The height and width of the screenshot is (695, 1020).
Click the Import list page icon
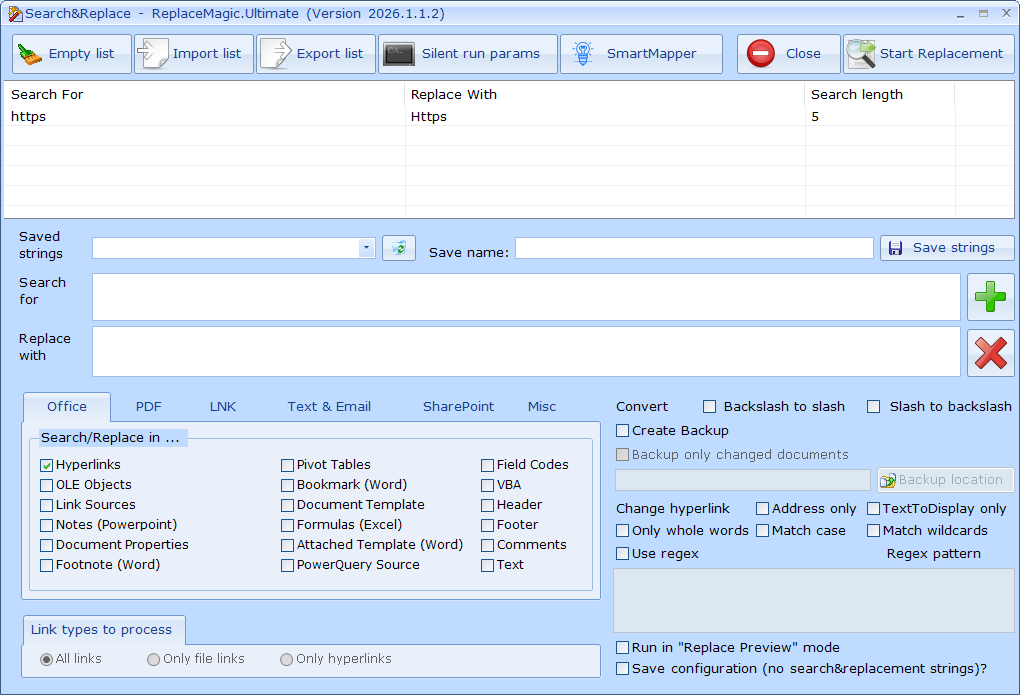pyautogui.click(x=153, y=53)
